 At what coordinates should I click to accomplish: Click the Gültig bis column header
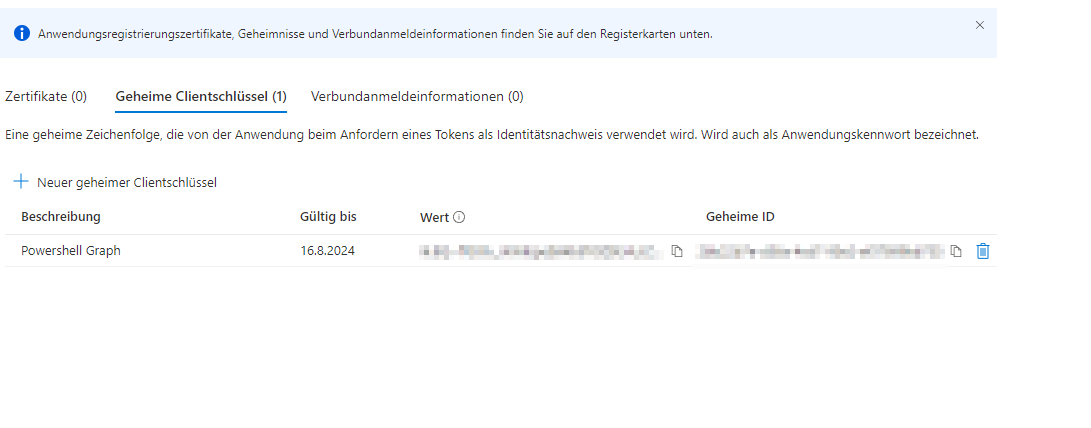[x=328, y=217]
